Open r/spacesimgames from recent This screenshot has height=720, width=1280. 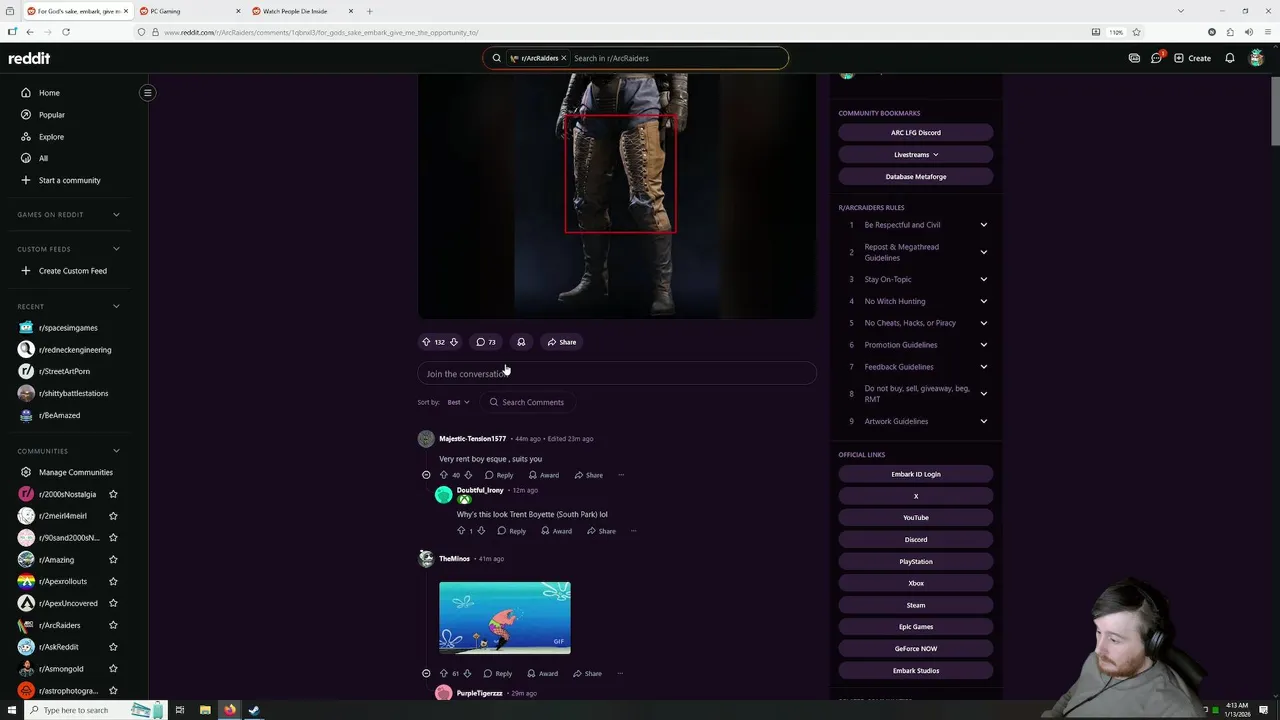coord(68,328)
